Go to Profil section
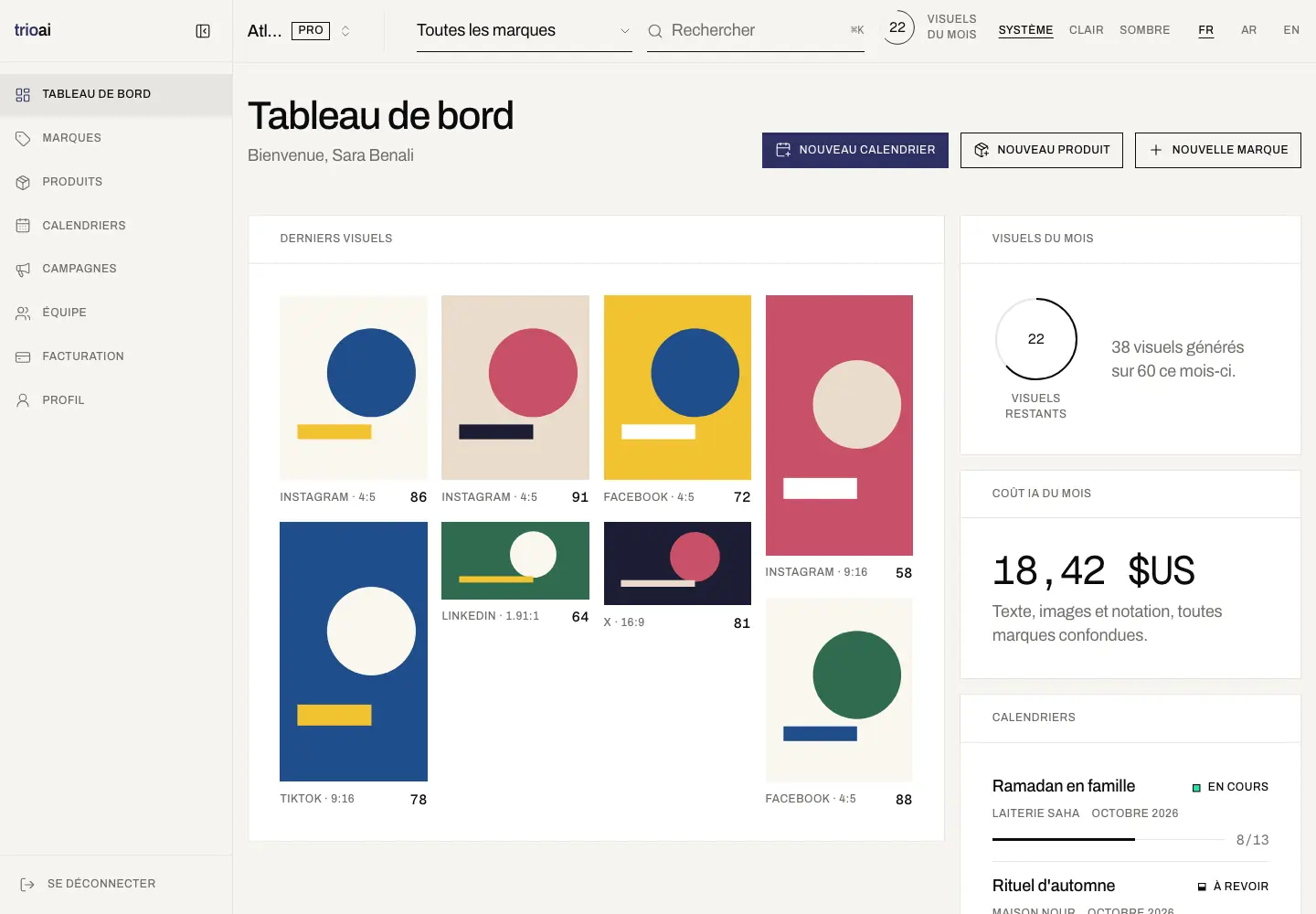 pyautogui.click(x=116, y=400)
